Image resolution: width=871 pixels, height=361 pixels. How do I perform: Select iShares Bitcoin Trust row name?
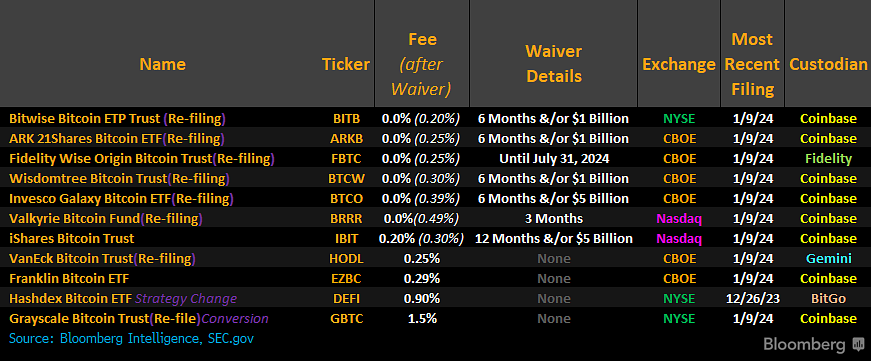pos(72,238)
